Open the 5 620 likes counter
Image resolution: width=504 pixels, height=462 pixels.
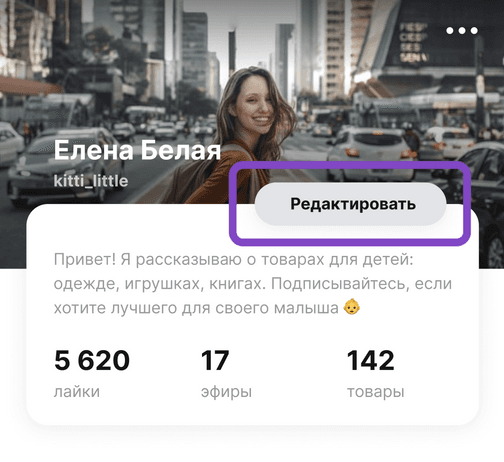[x=92, y=360]
